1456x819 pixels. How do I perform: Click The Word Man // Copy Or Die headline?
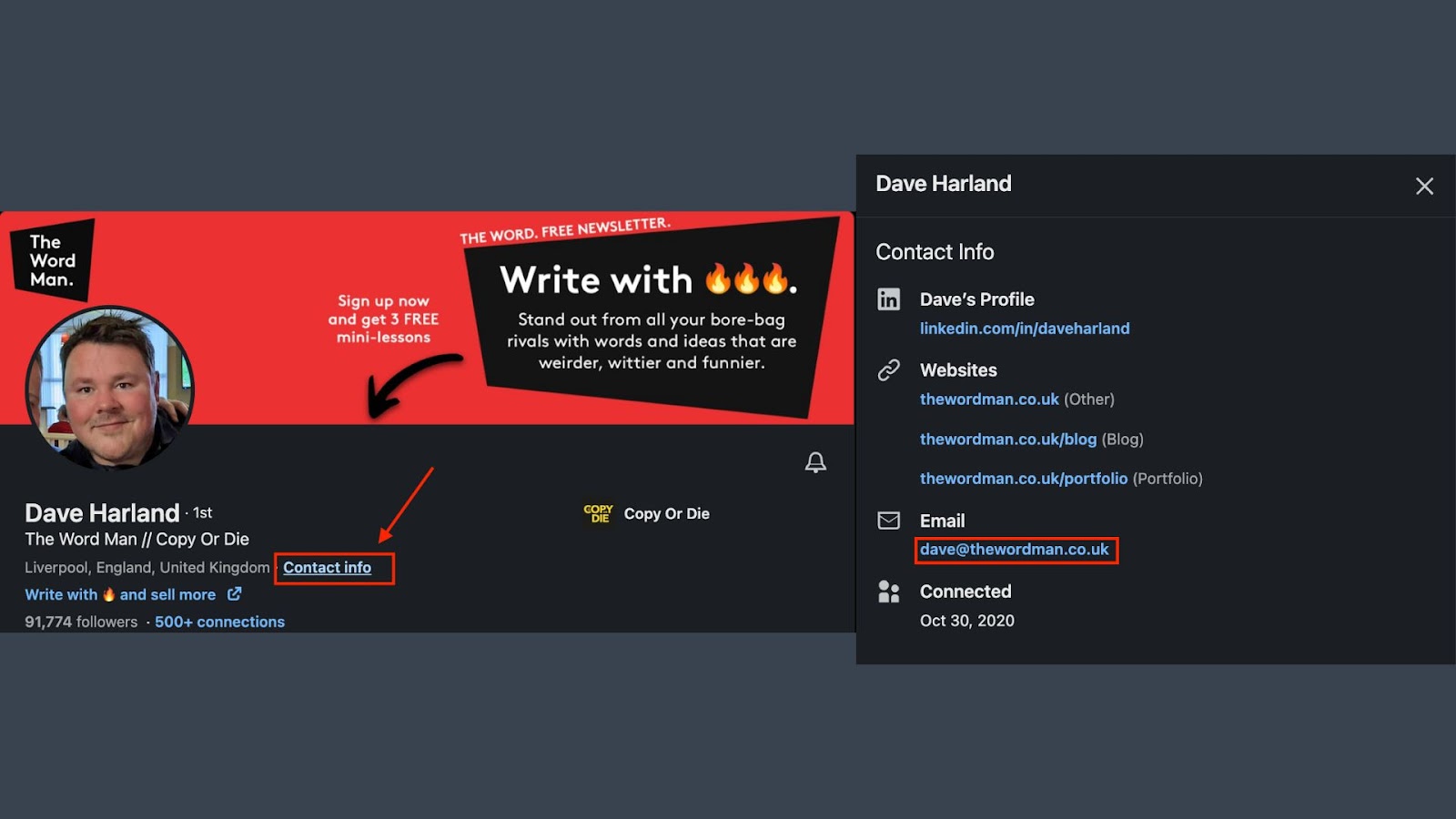(x=136, y=540)
